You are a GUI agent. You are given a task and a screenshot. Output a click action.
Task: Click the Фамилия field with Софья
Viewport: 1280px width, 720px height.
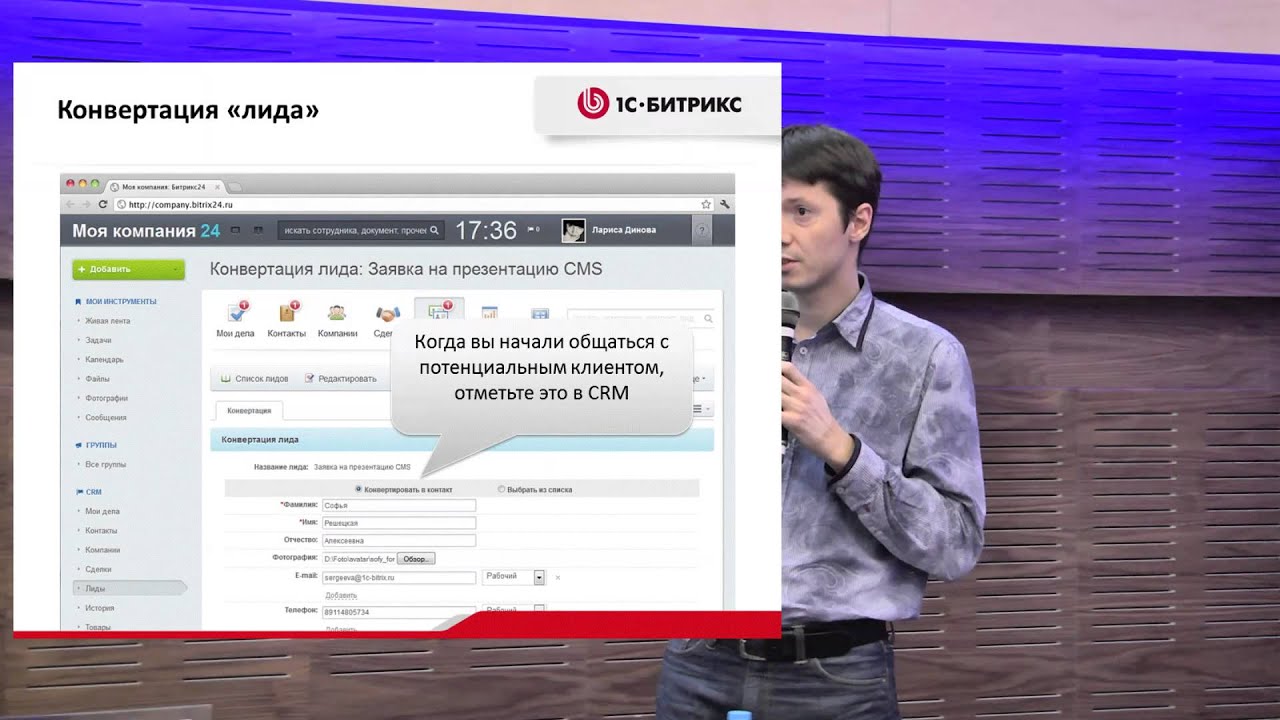[x=399, y=506]
